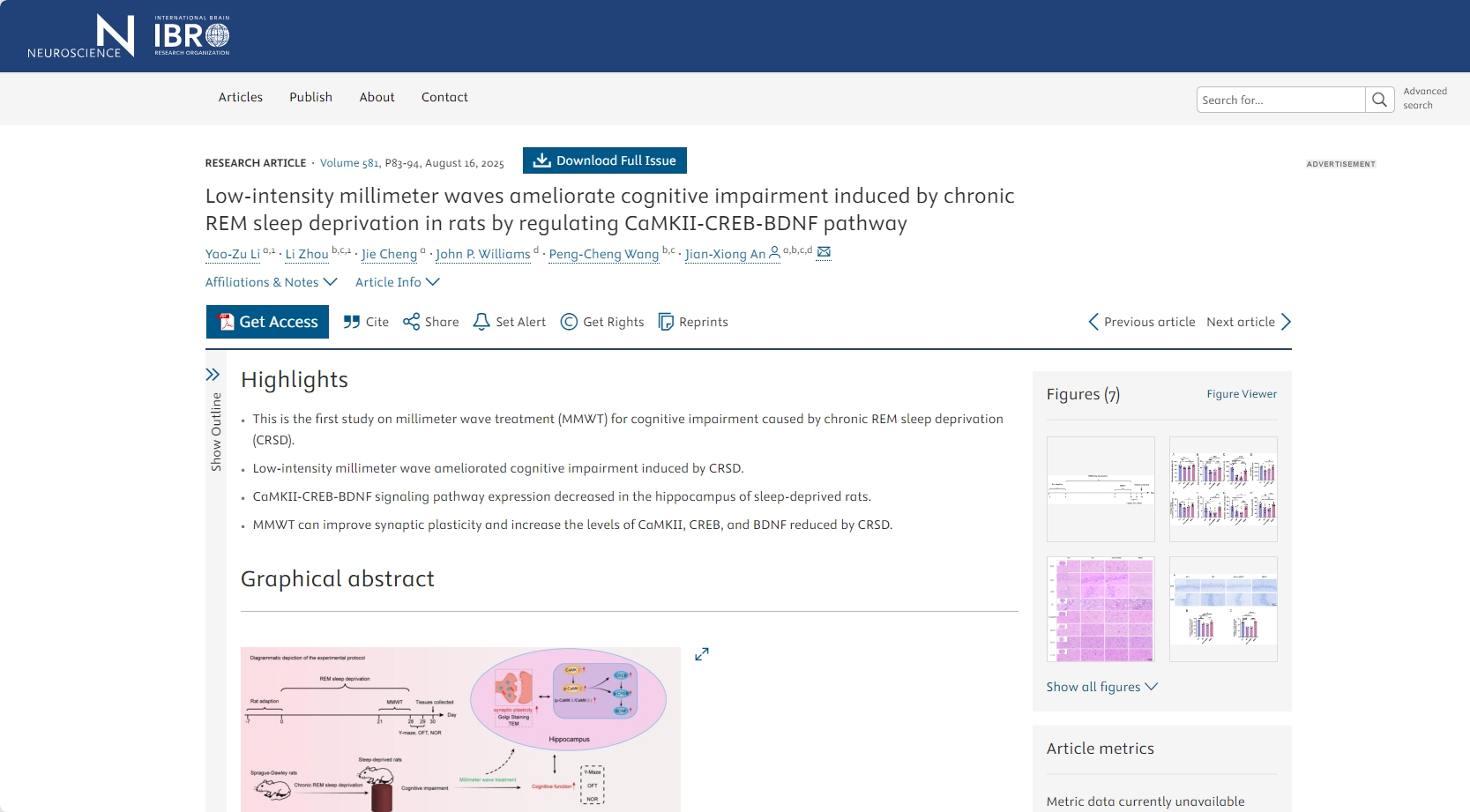1470x812 pixels.
Task: Click the author email envelope icon
Action: (824, 252)
